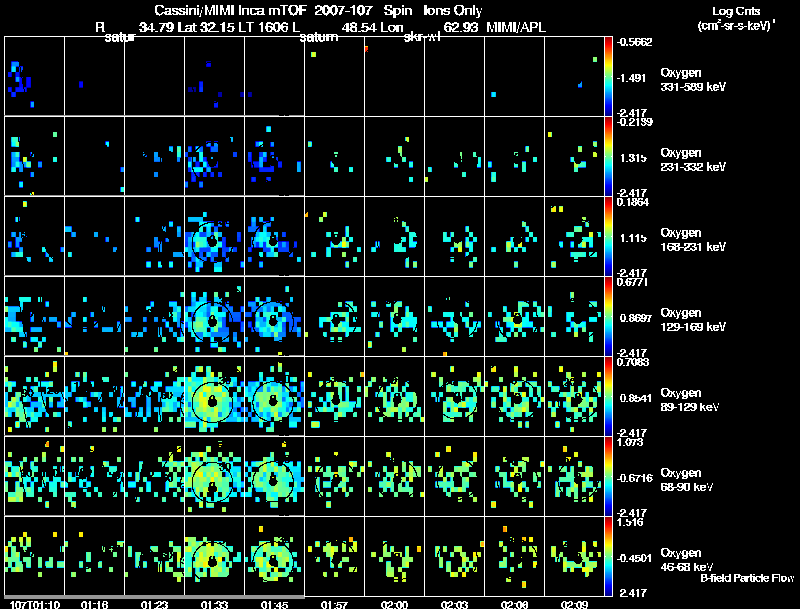
Task: Click the color bar for the 68-90 keV row
Action: (608, 476)
